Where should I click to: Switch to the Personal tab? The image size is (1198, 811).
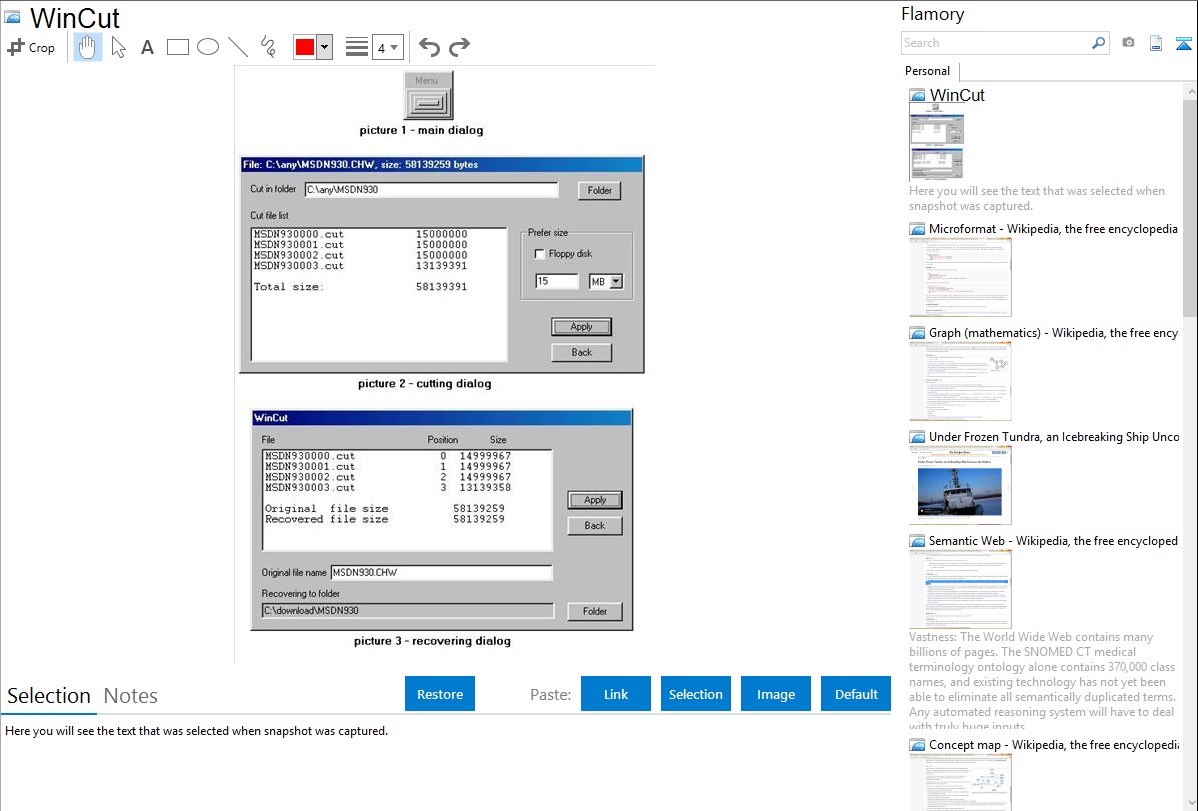pyautogui.click(x=928, y=71)
